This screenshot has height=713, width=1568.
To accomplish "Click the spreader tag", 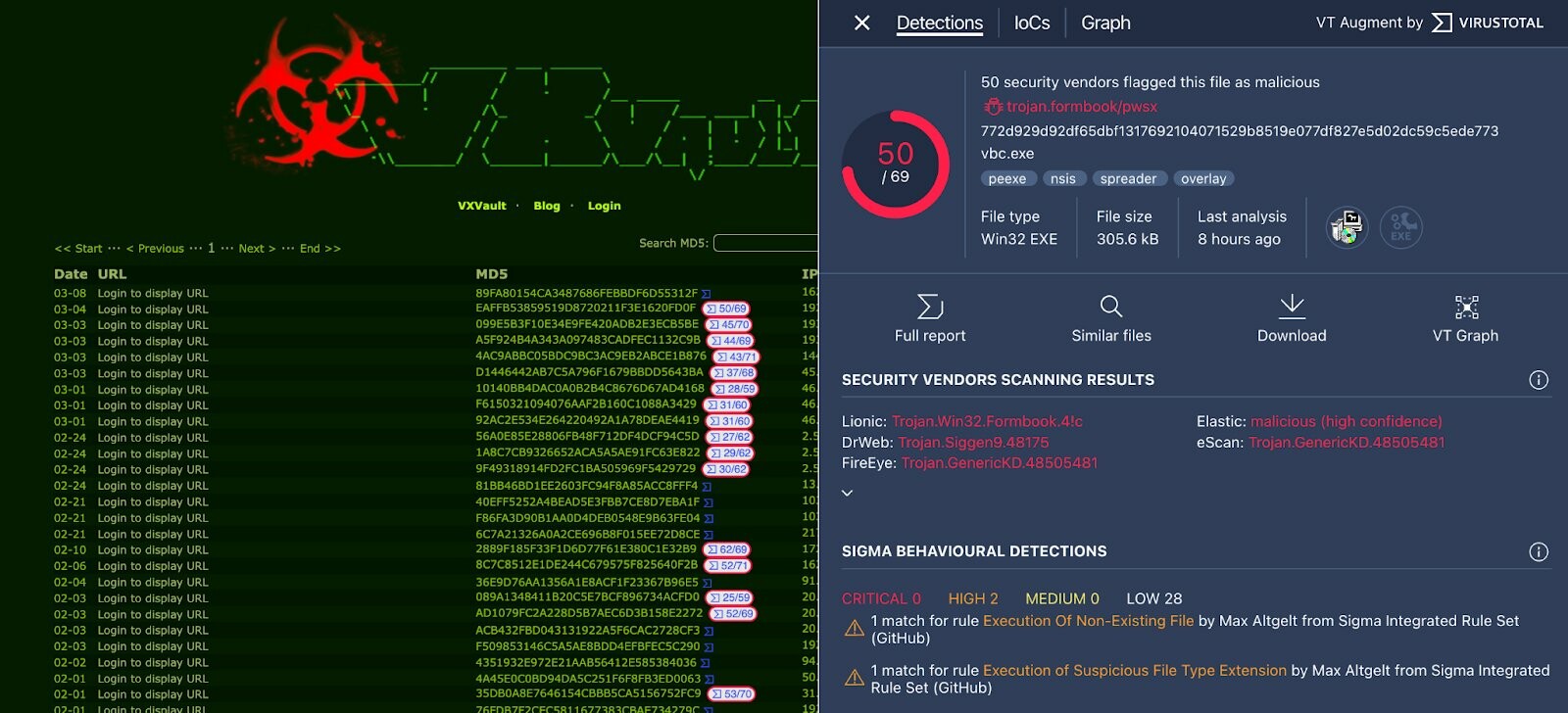I will tap(1128, 179).
